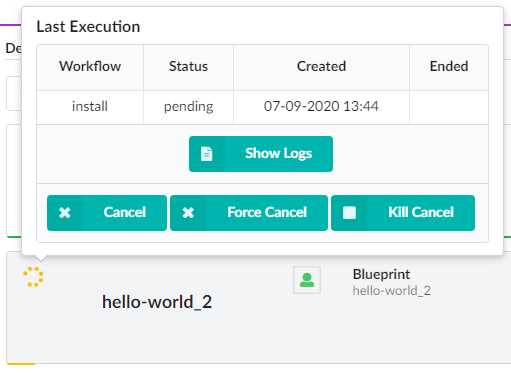This screenshot has width=511, height=373.
Task: Click the 'Last Execution' popup title
Action: pos(88,27)
